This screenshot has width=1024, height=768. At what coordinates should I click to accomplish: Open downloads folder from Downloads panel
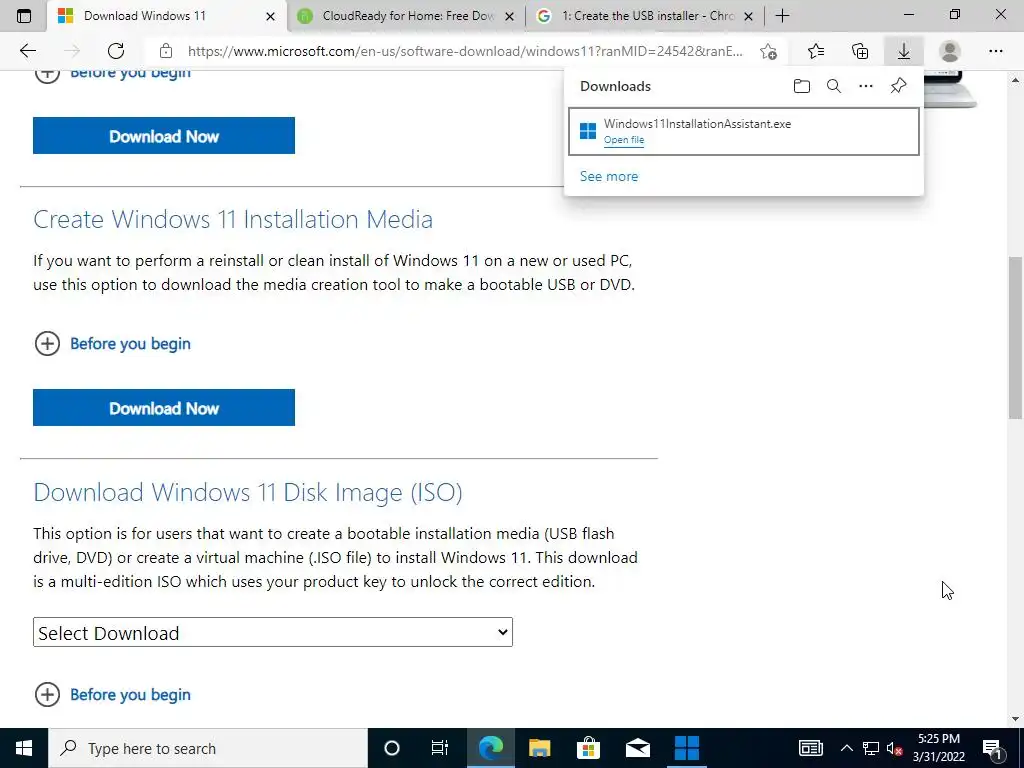801,86
